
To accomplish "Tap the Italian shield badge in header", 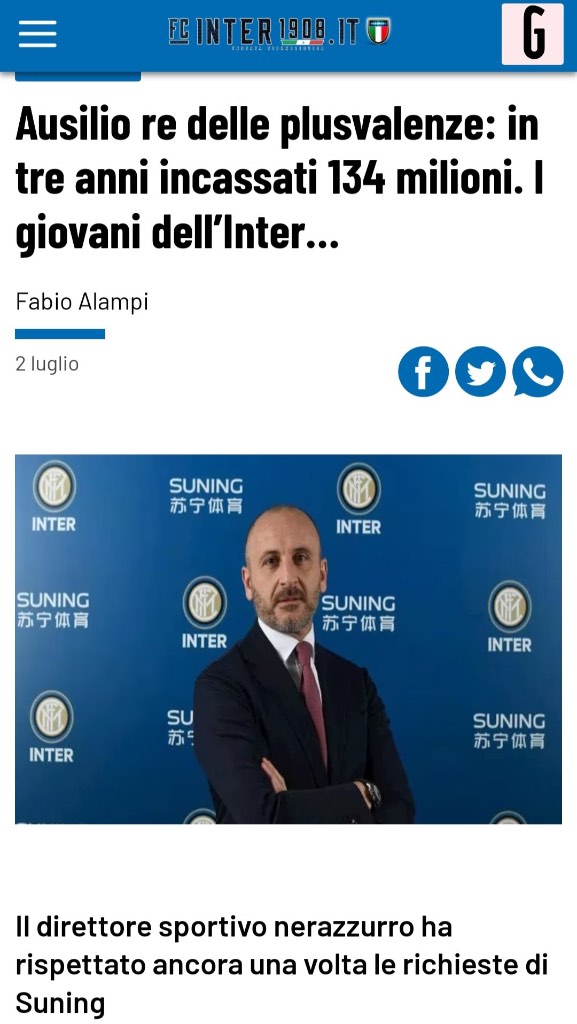I will pyautogui.click(x=378, y=31).
